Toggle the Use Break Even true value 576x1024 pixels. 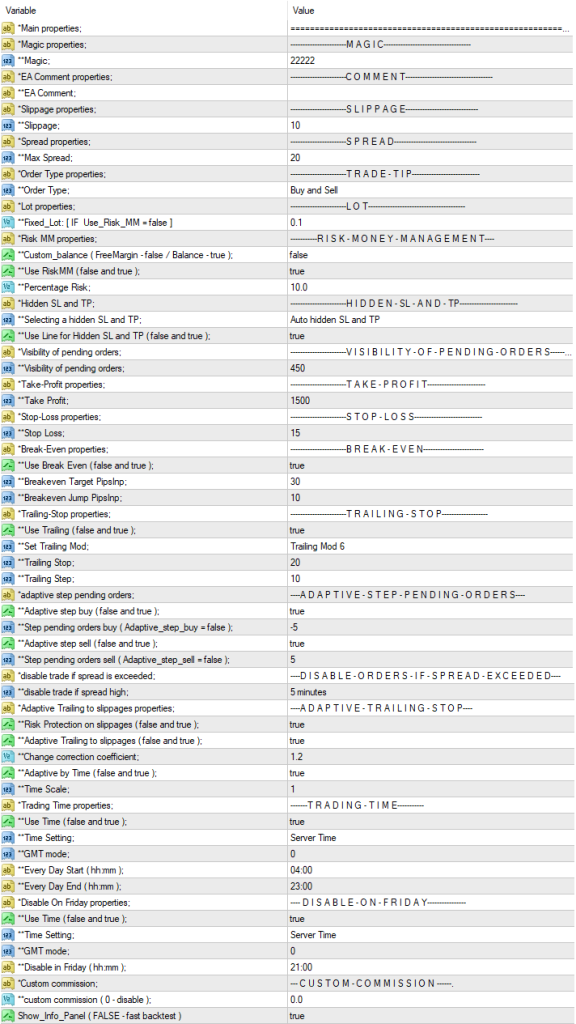tap(431, 465)
